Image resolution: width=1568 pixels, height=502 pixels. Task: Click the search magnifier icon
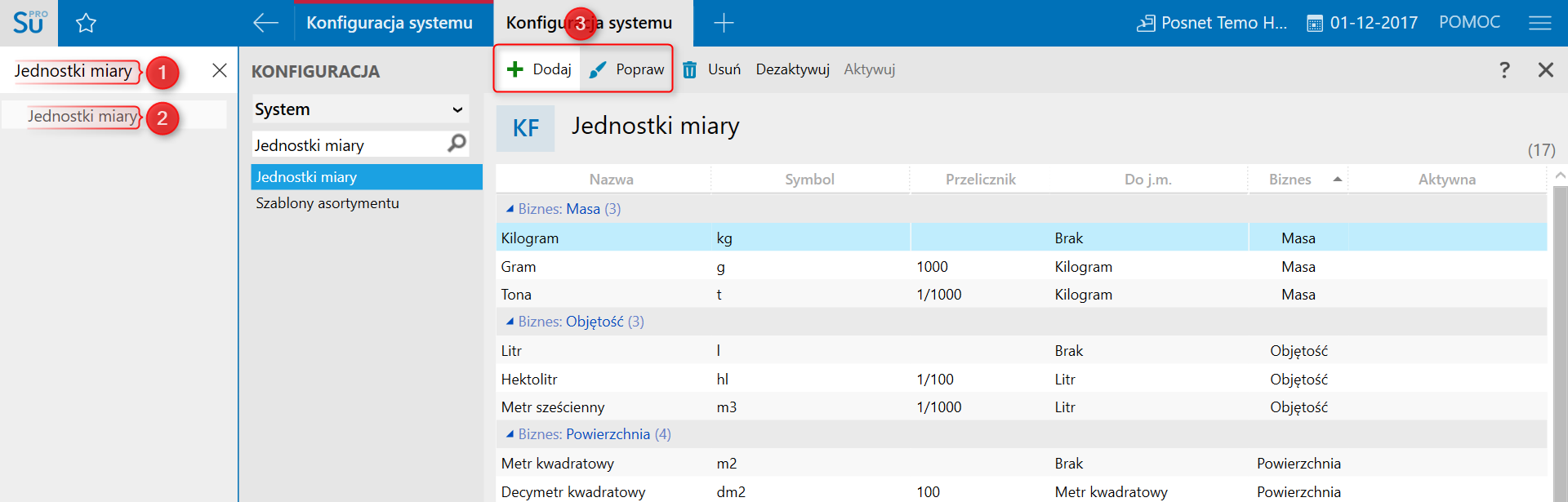tap(457, 144)
